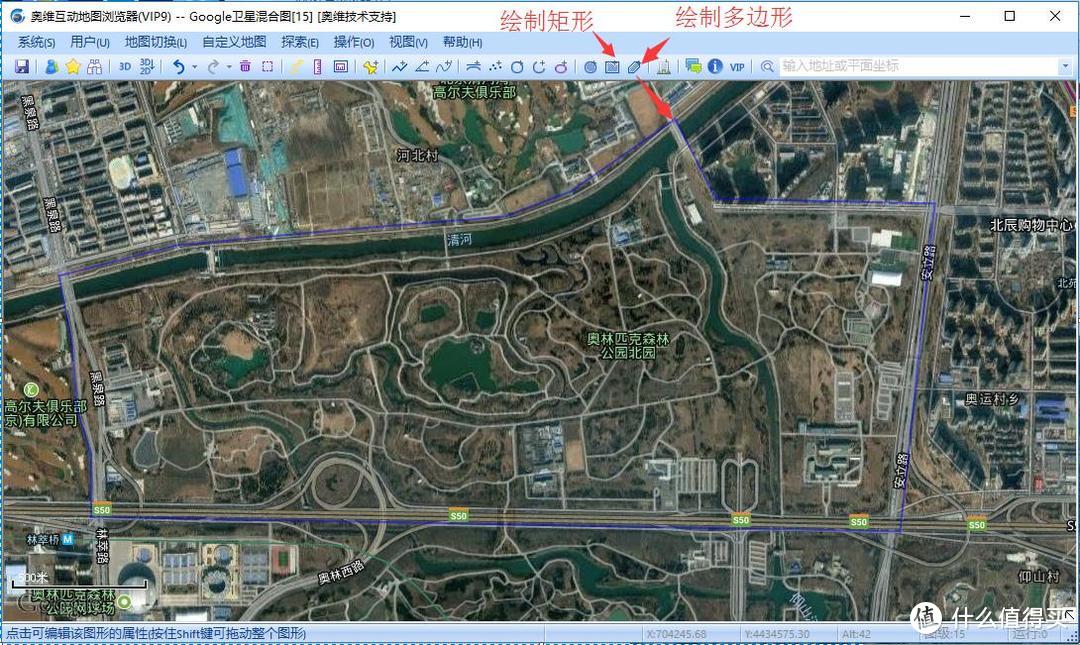Click the 河北村 map label
1080x645 pixels.
point(417,155)
